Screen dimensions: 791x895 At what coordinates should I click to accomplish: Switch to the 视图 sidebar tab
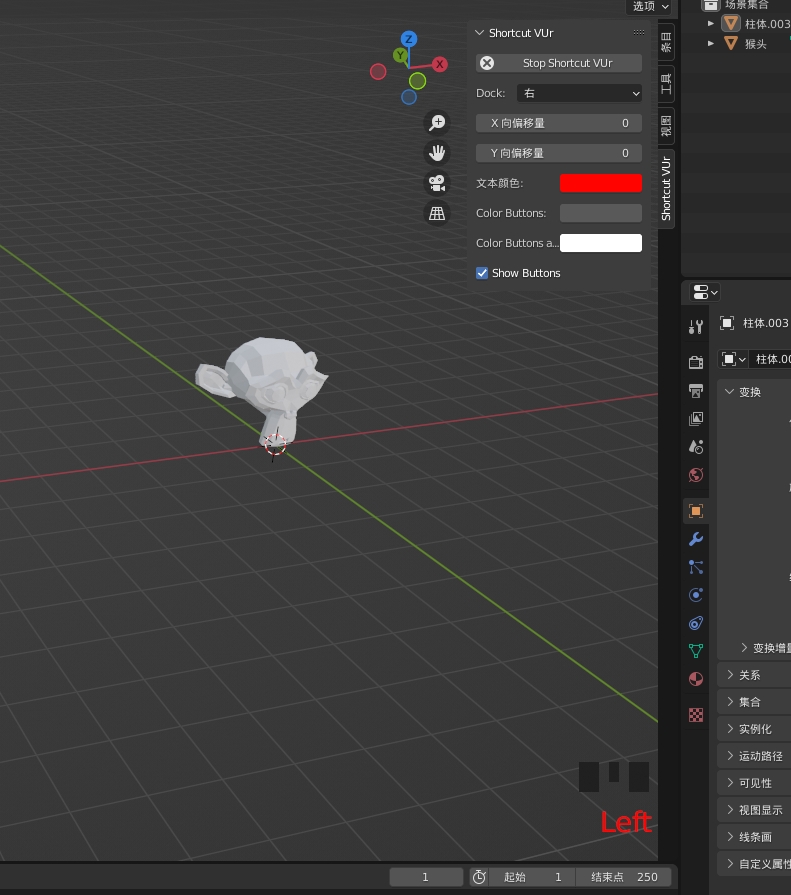[x=666, y=126]
